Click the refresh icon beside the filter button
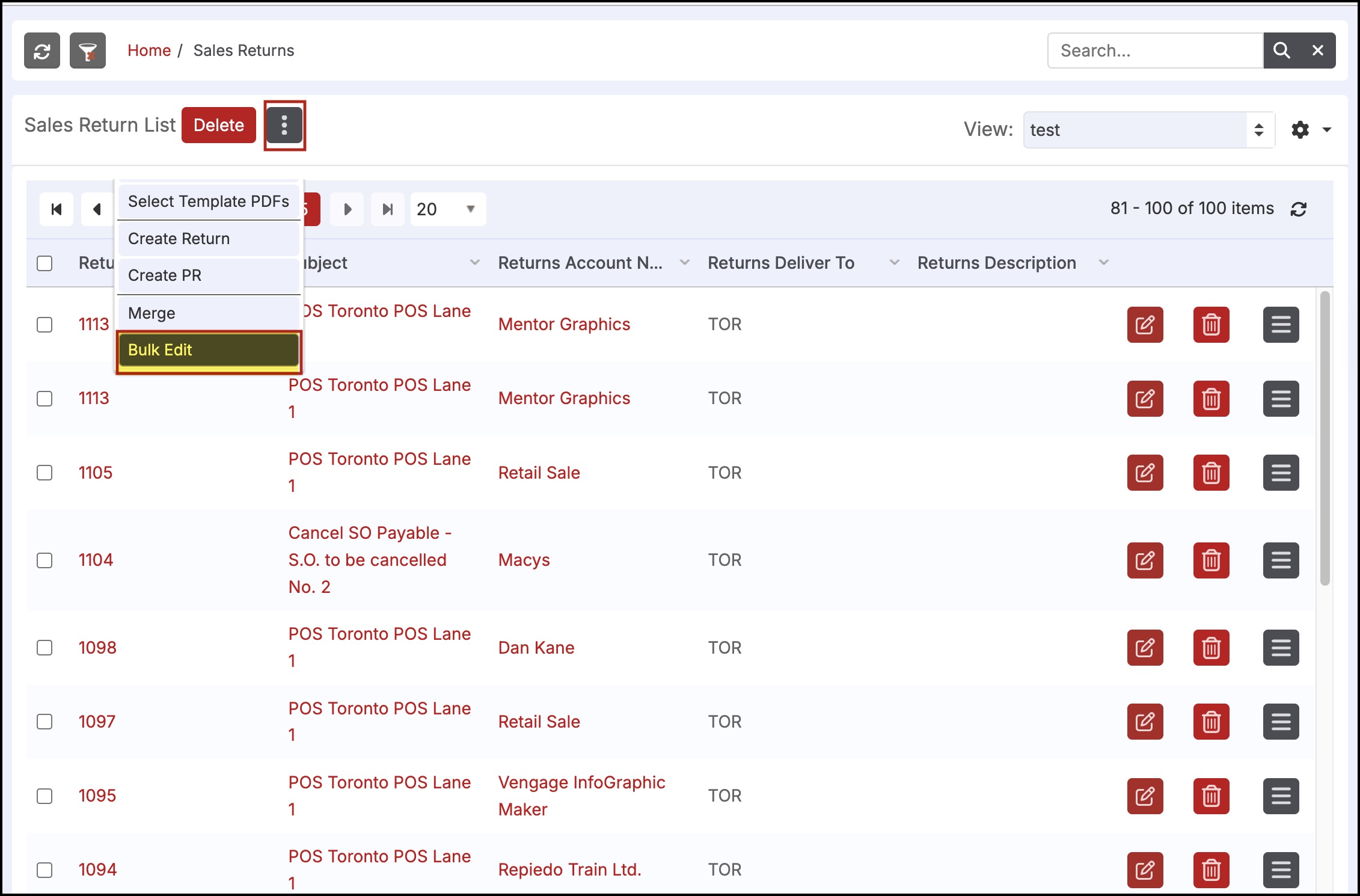The width and height of the screenshot is (1360, 896). 42,51
